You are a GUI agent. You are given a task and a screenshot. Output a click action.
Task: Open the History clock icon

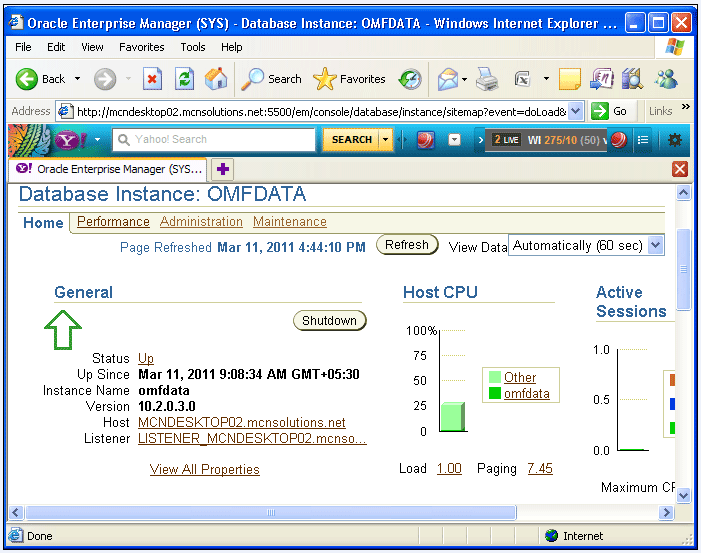tap(410, 80)
